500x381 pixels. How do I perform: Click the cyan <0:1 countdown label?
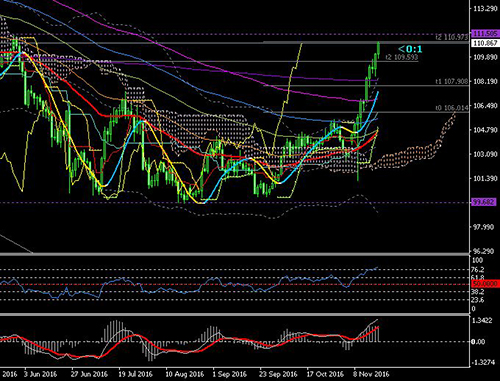(x=410, y=49)
